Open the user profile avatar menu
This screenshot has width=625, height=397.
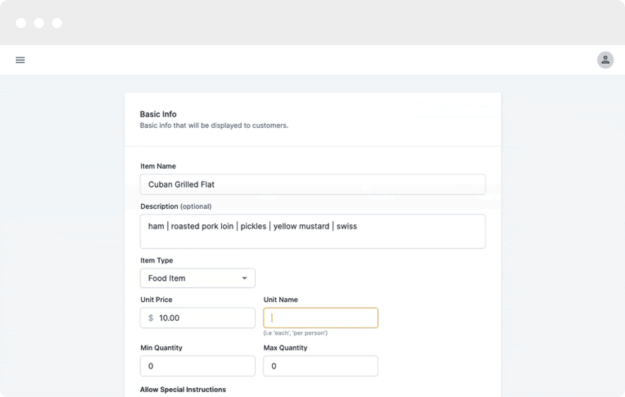pyautogui.click(x=605, y=60)
